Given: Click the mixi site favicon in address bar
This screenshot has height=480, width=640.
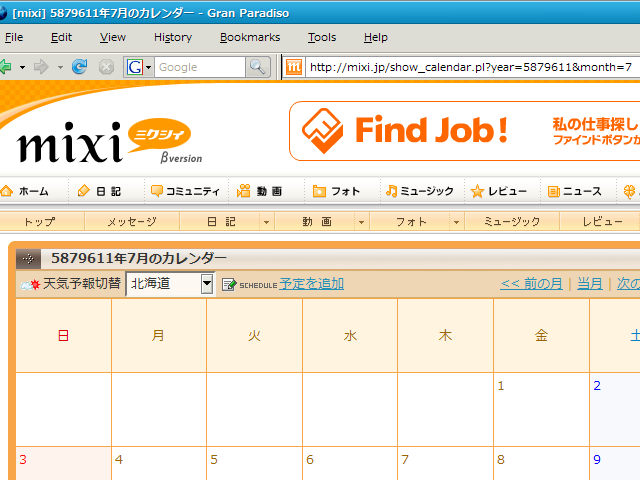Looking at the screenshot, I should click(294, 67).
